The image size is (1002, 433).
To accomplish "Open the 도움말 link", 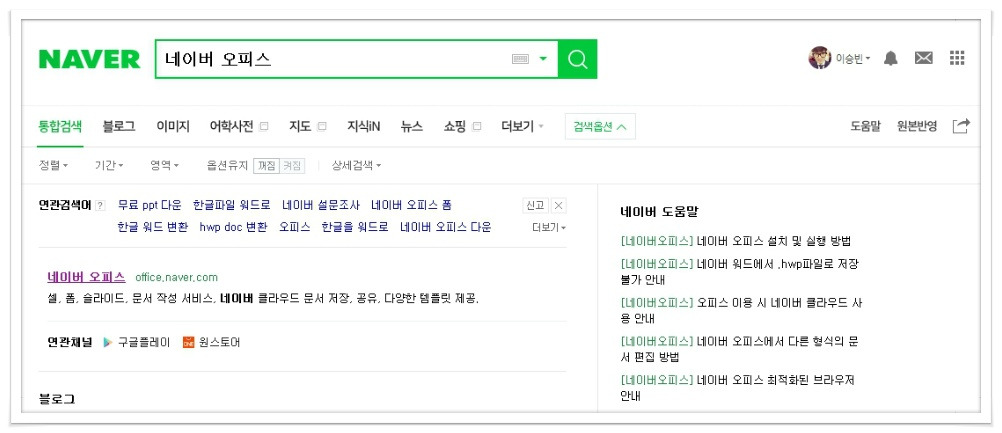I will pyautogui.click(x=865, y=126).
